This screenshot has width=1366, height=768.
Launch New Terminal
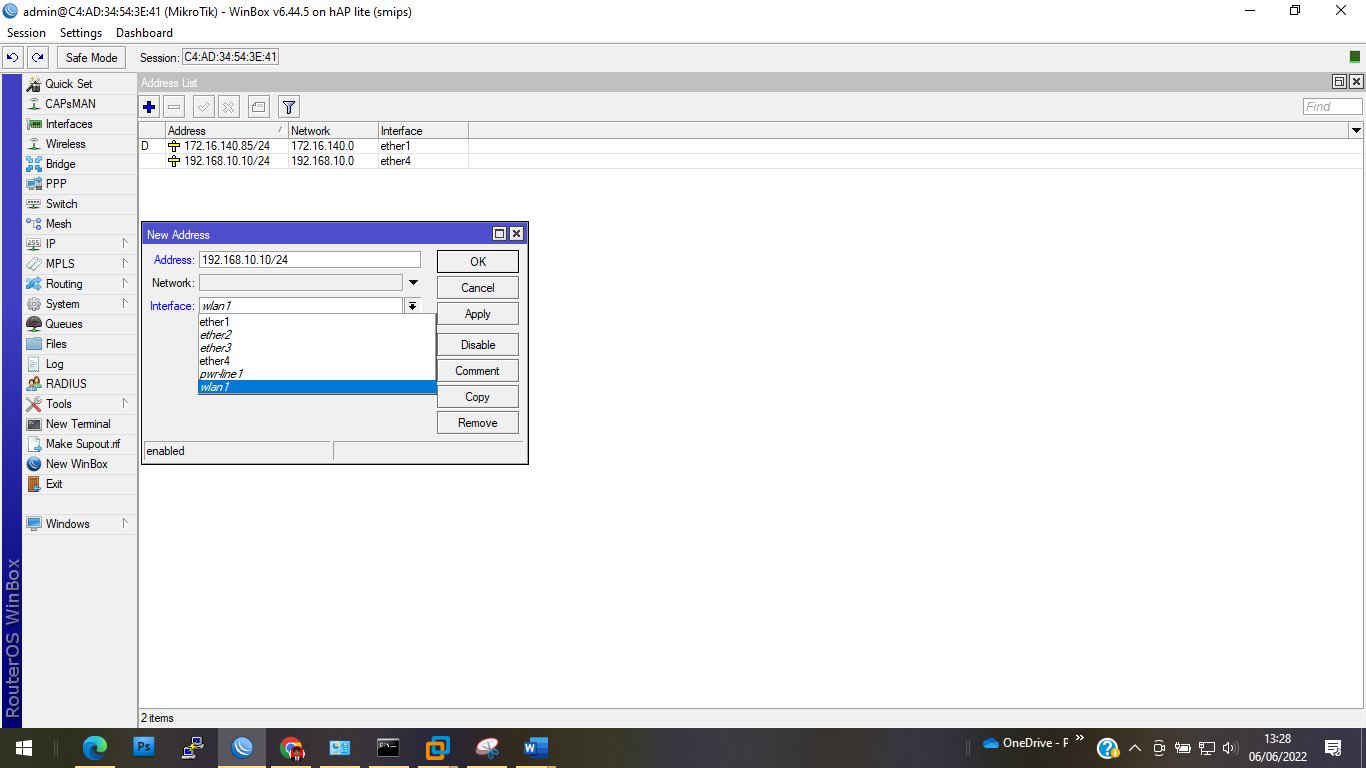[x=80, y=424]
